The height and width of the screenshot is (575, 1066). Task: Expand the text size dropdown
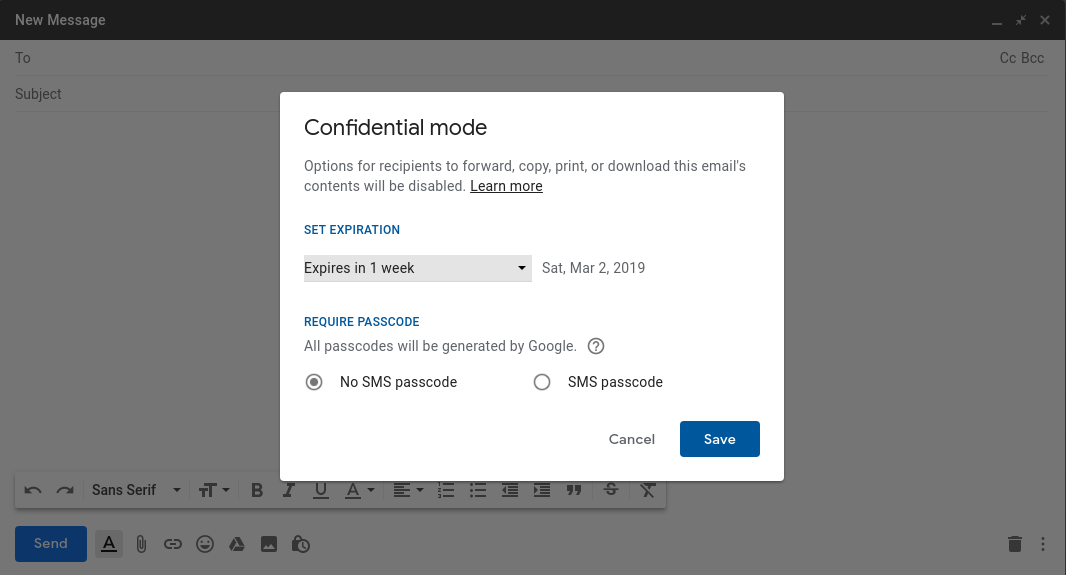coord(214,490)
